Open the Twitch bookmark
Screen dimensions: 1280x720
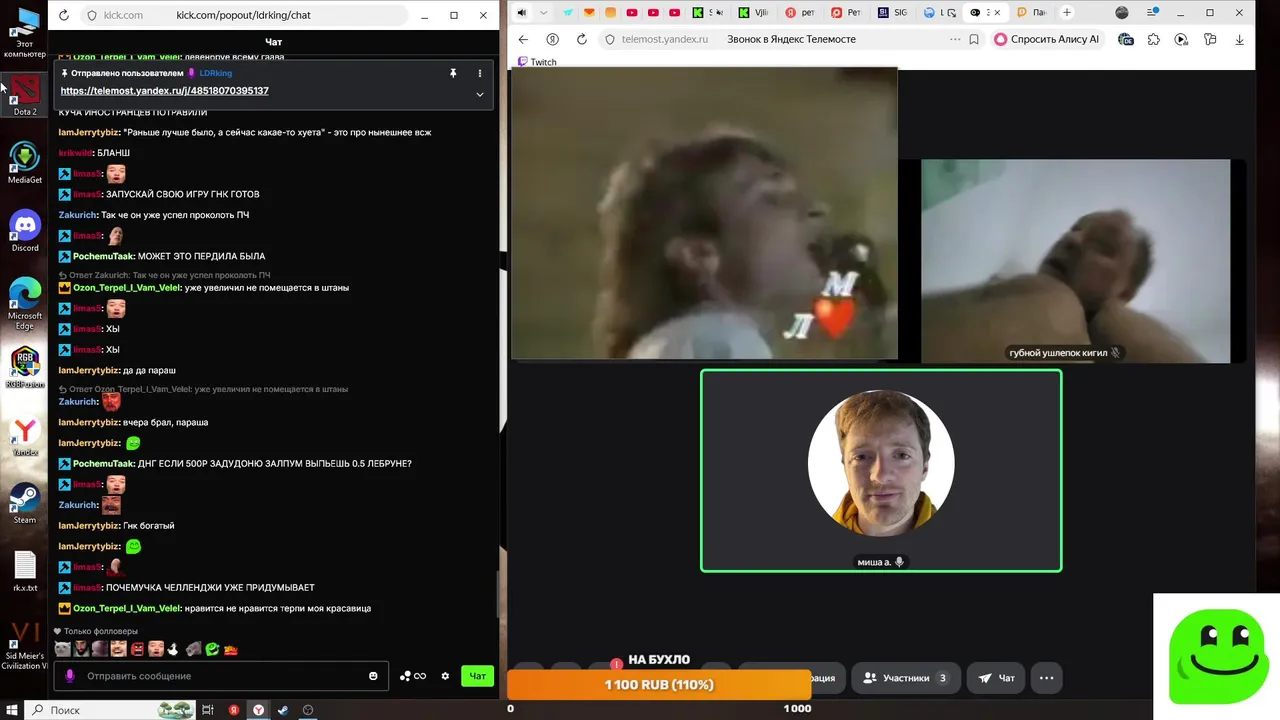[537, 62]
